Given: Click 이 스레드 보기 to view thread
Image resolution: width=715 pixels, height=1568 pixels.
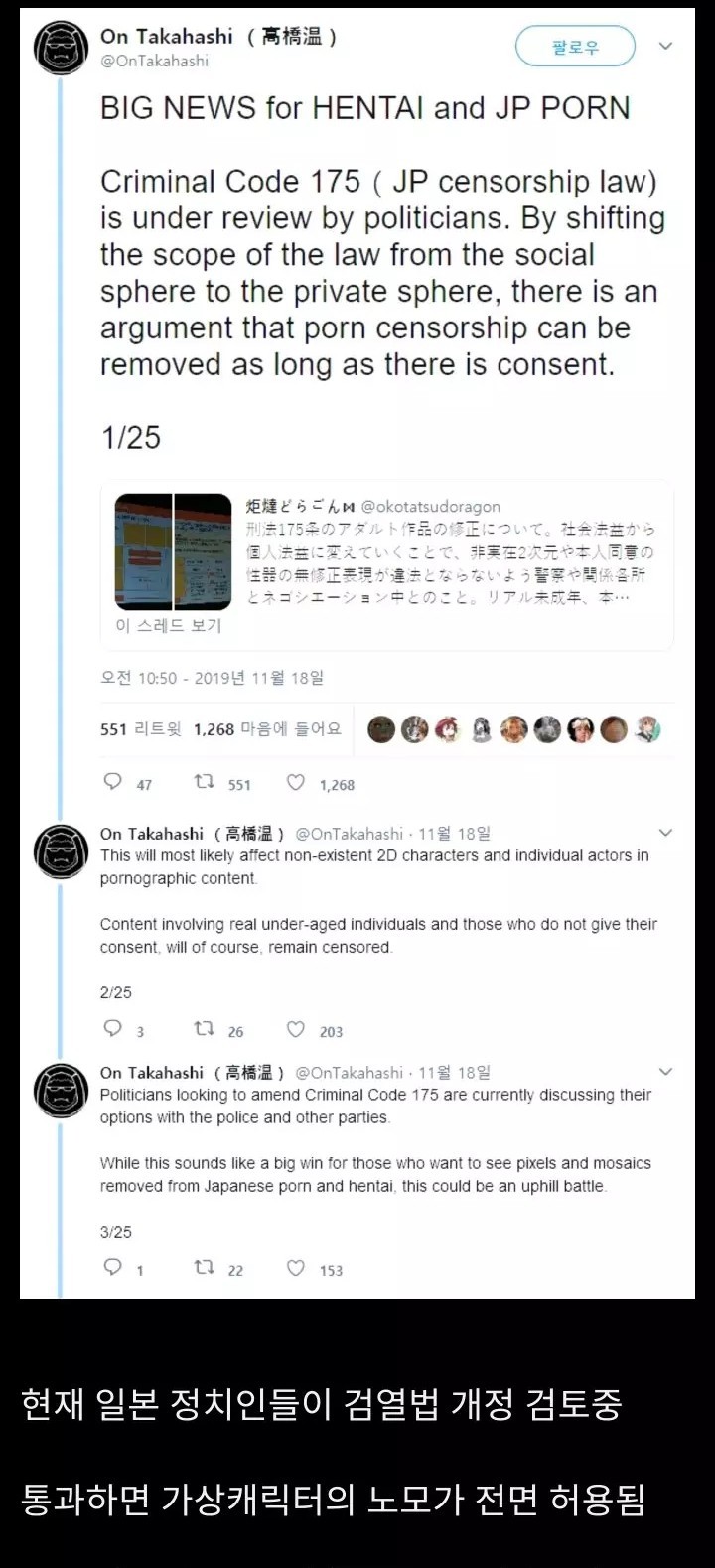Looking at the screenshot, I should pos(168,625).
